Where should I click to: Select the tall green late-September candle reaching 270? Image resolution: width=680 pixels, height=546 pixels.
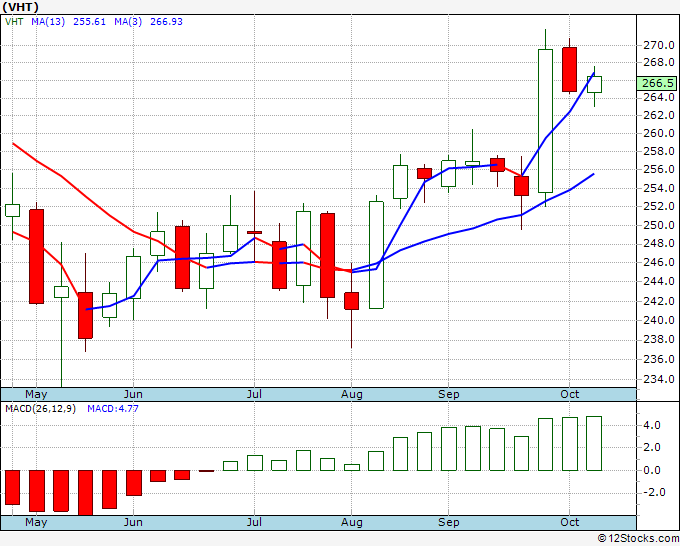tap(546, 121)
